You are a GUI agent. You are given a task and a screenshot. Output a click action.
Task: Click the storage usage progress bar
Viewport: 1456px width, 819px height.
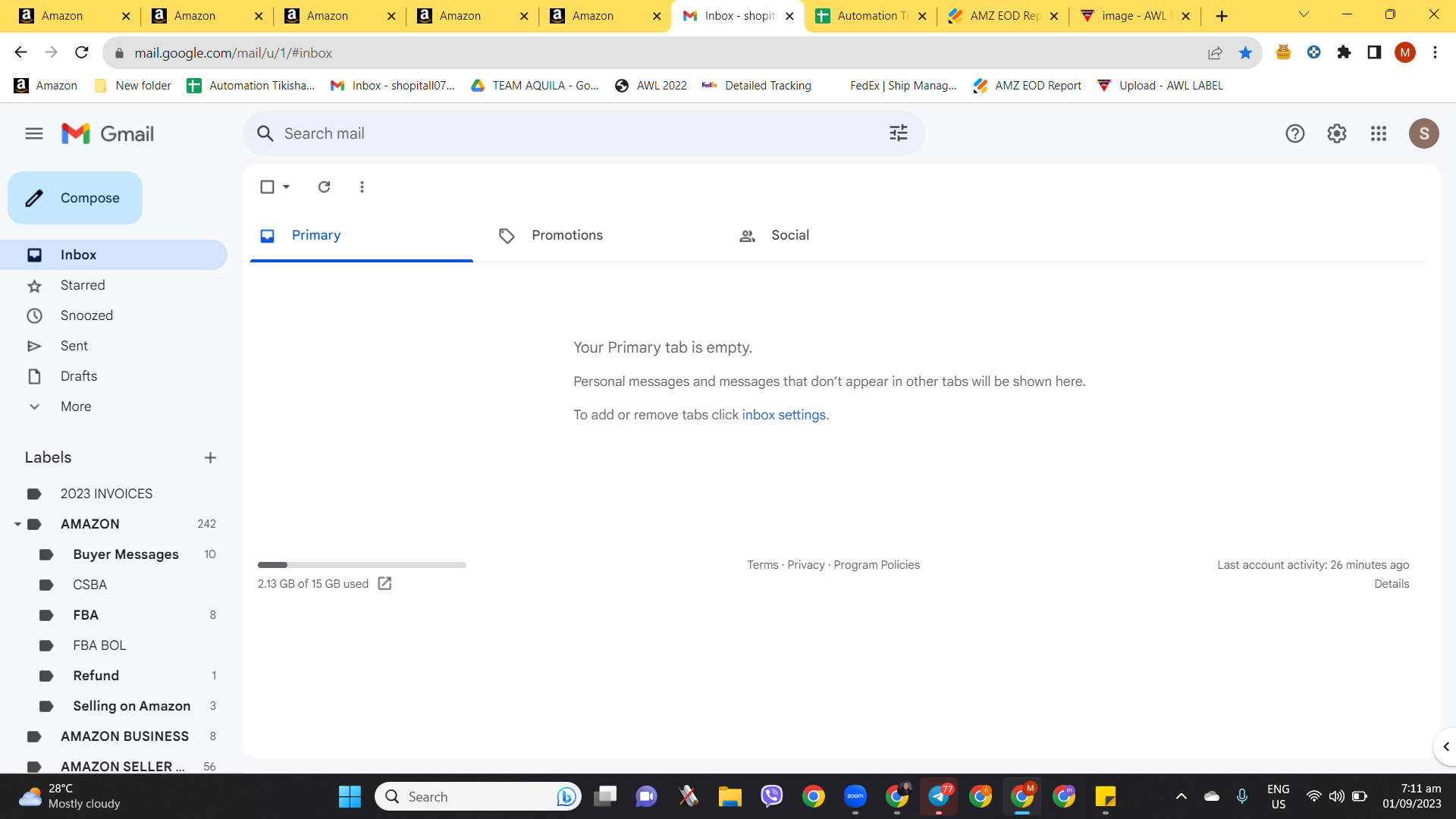[x=362, y=565]
